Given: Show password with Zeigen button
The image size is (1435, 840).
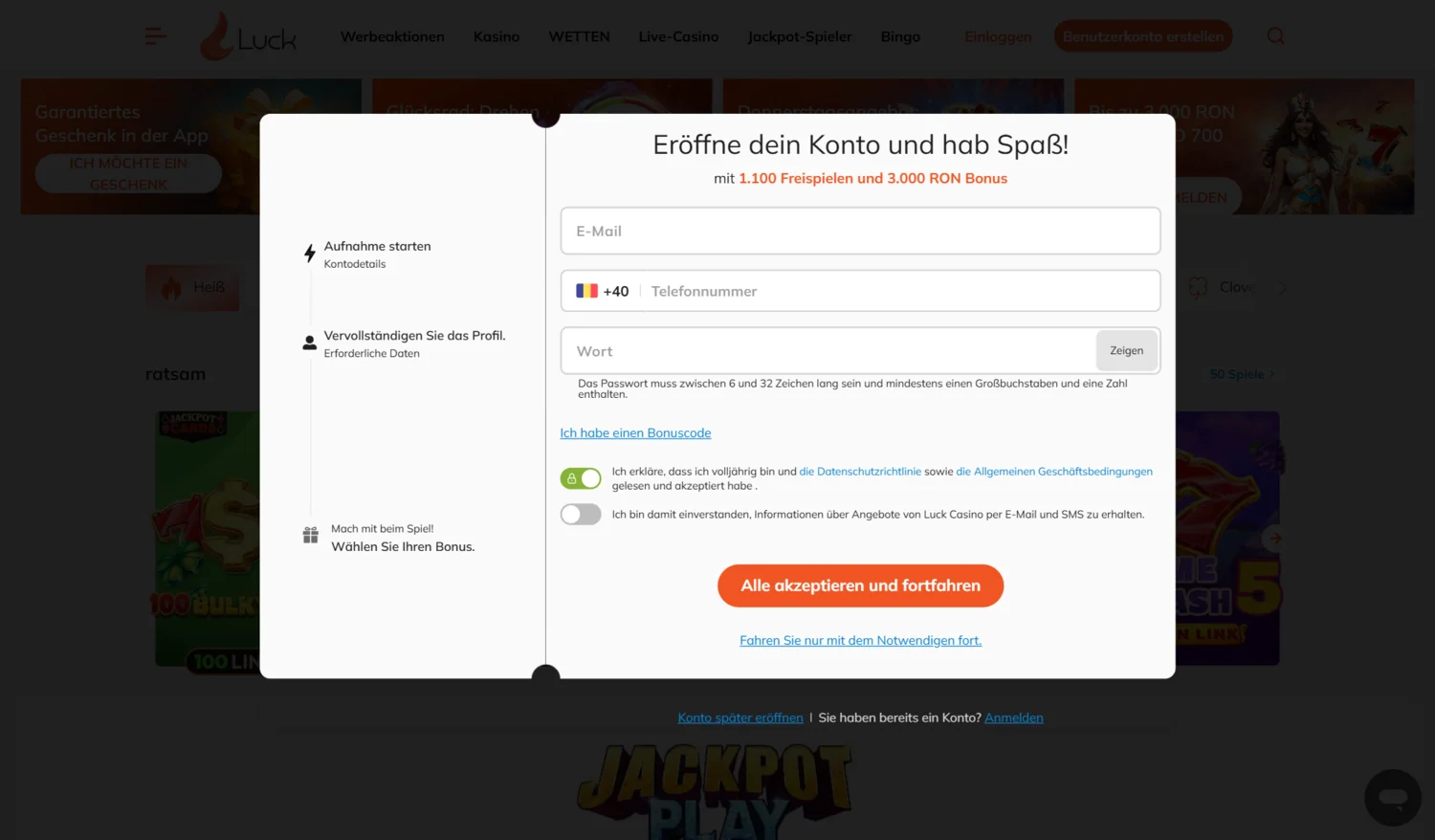Looking at the screenshot, I should click(1126, 351).
